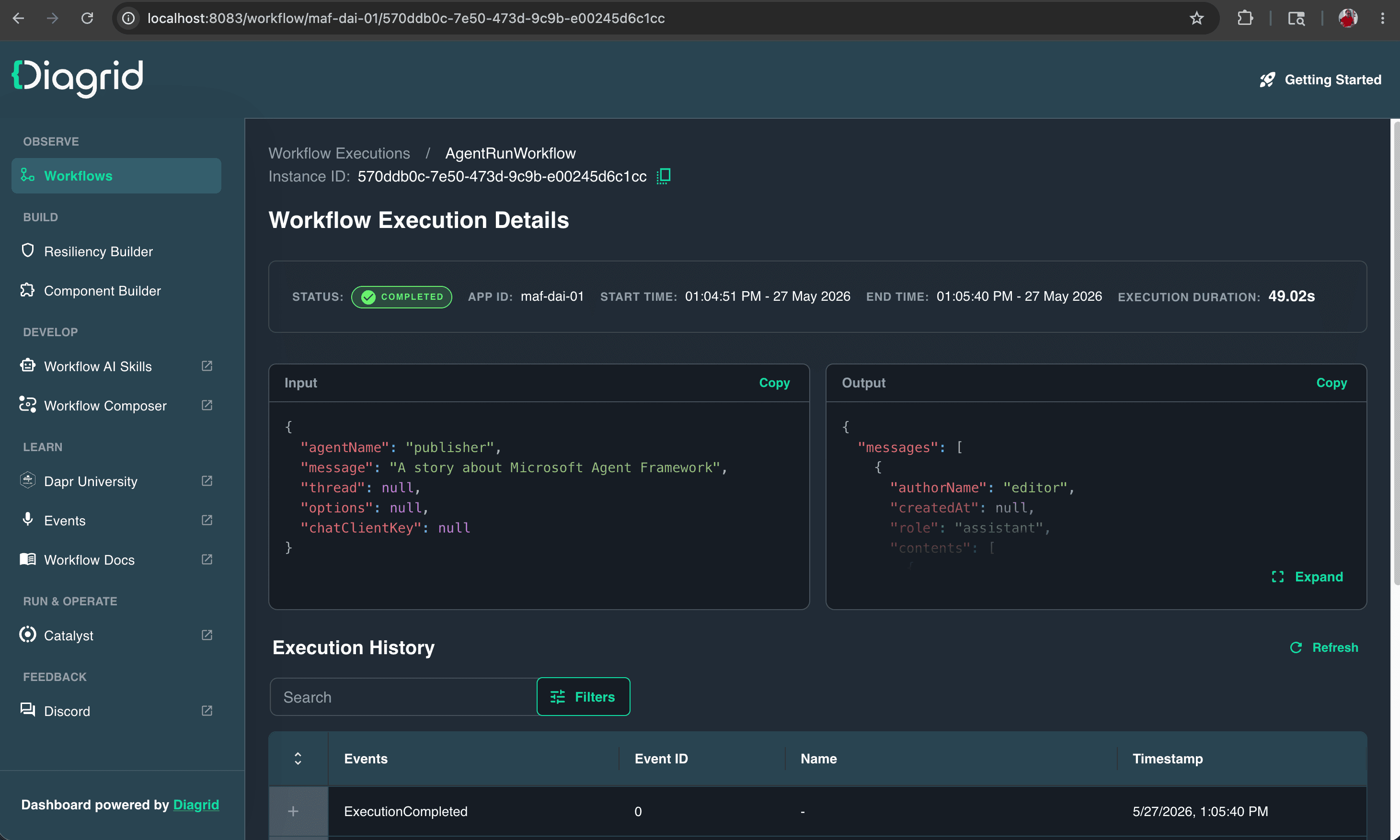Screen dimensions: 1400x840
Task: Click the ExecutionCompleted event name
Action: [405, 811]
